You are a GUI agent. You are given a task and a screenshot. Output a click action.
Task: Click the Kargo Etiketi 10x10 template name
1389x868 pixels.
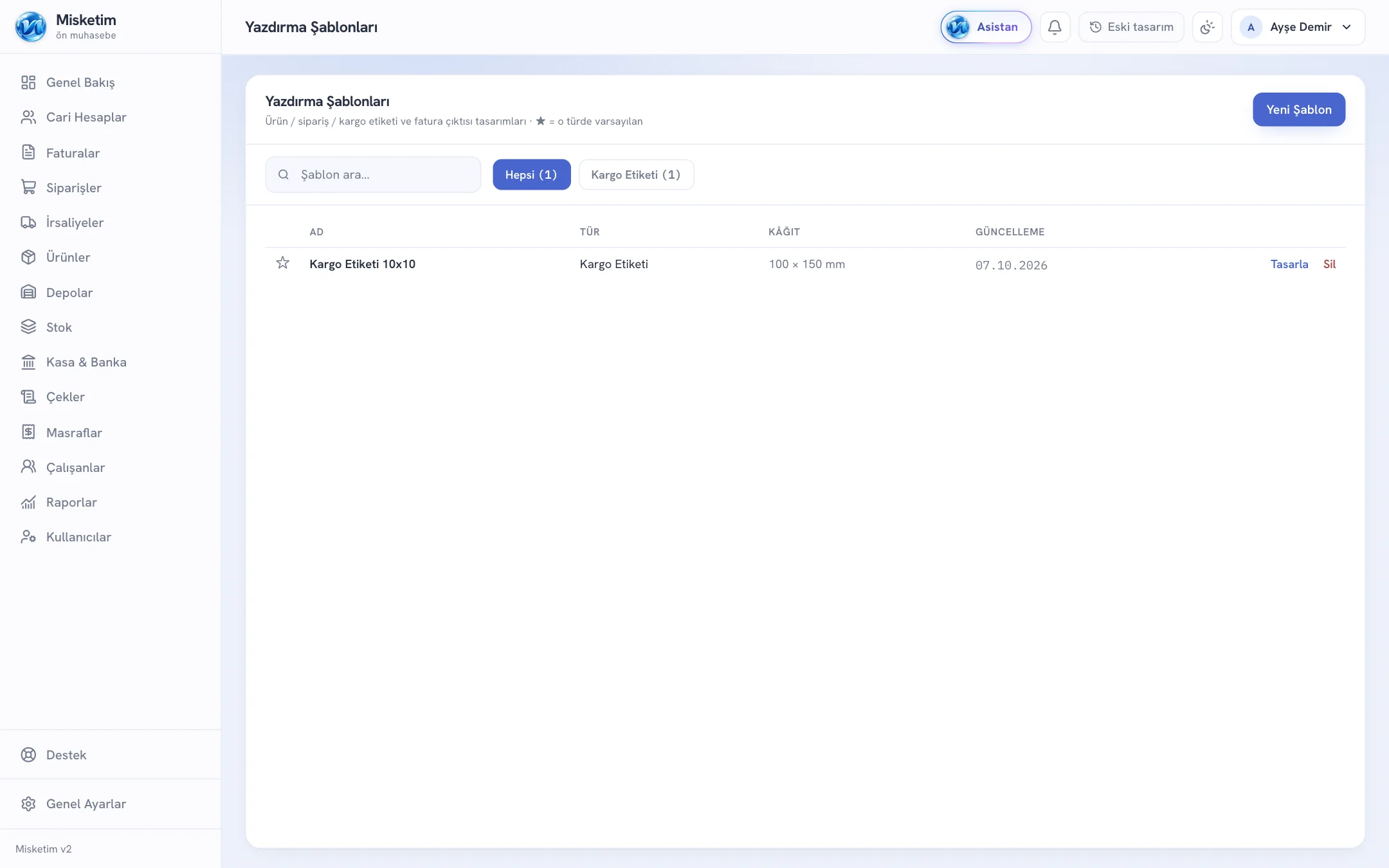pyautogui.click(x=362, y=264)
